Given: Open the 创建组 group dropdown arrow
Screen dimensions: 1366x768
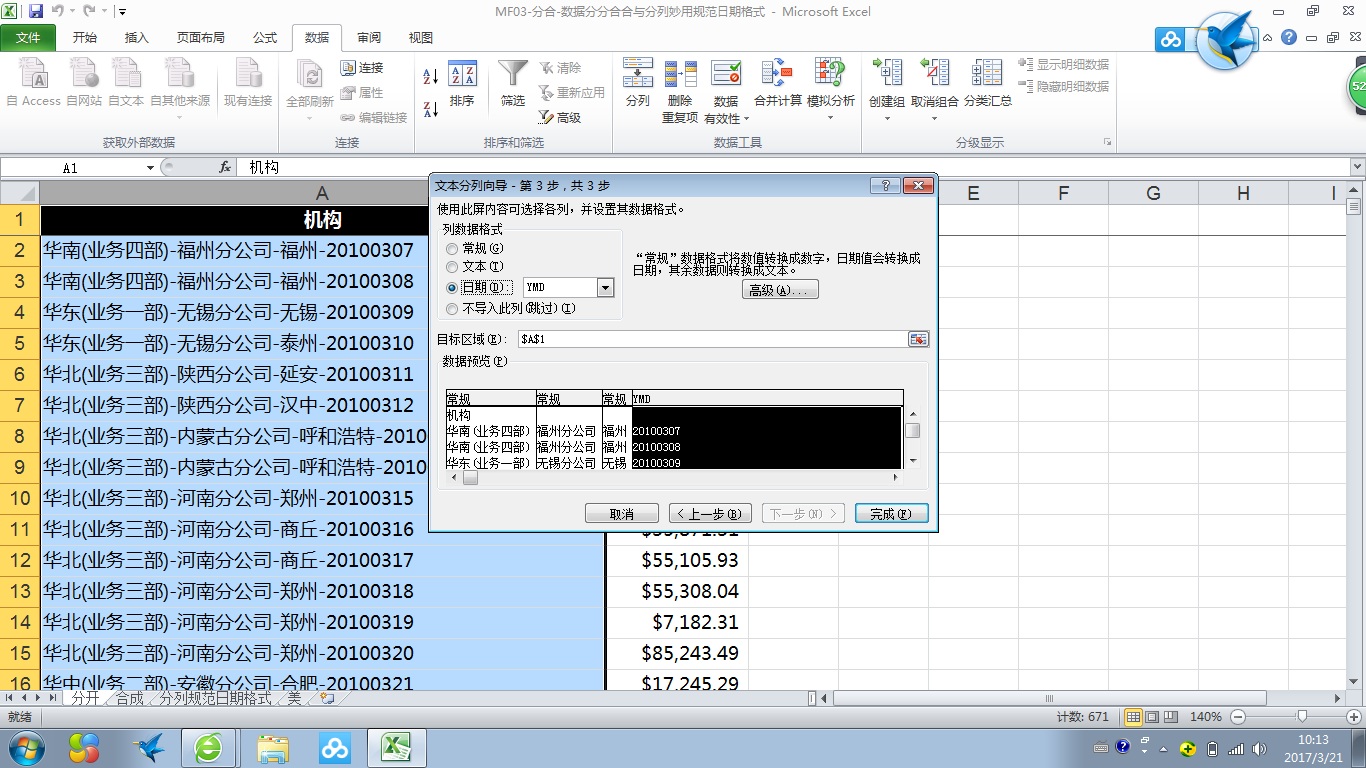Looking at the screenshot, I should point(887,118).
